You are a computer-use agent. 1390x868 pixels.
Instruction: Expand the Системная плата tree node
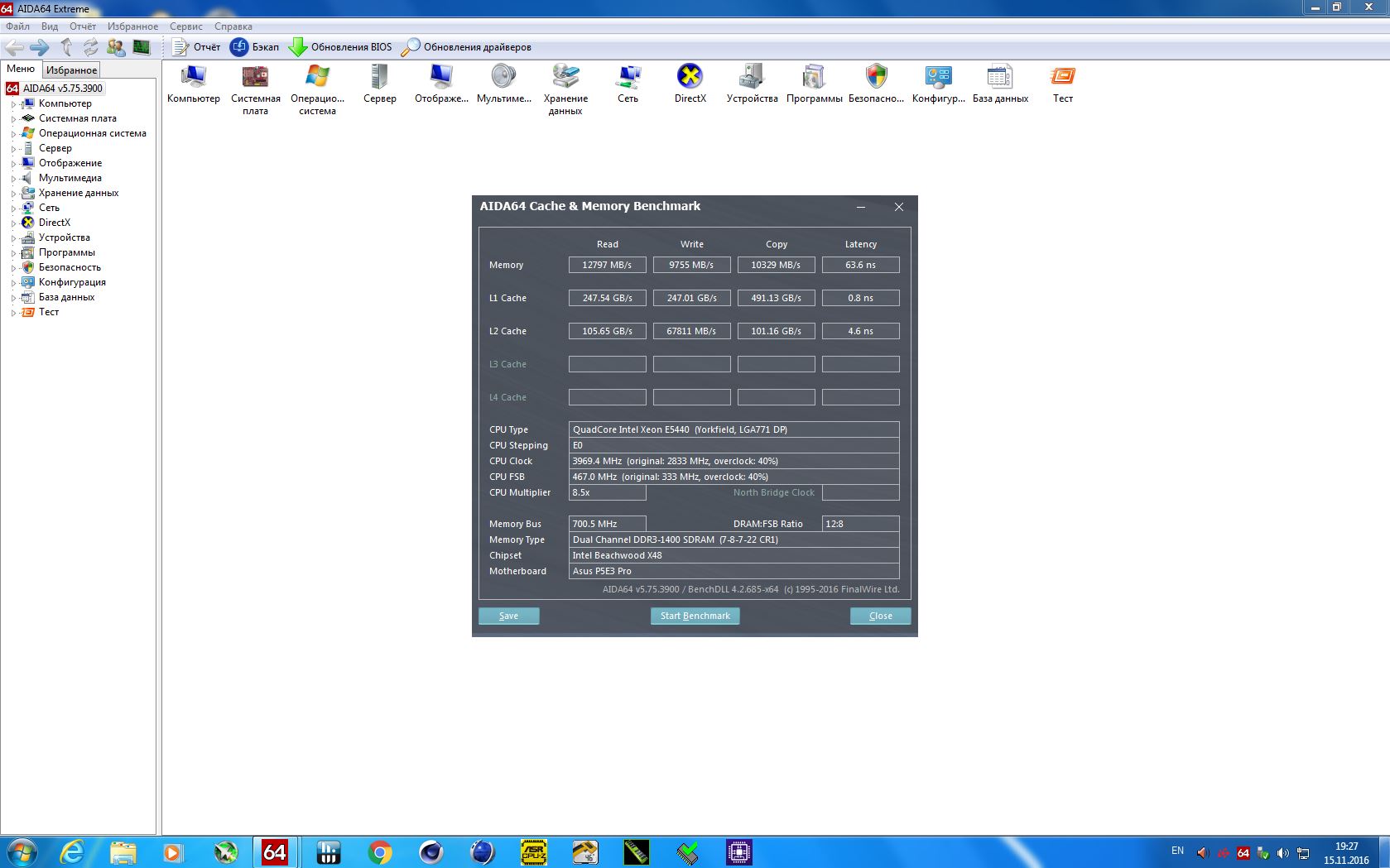tap(13, 119)
